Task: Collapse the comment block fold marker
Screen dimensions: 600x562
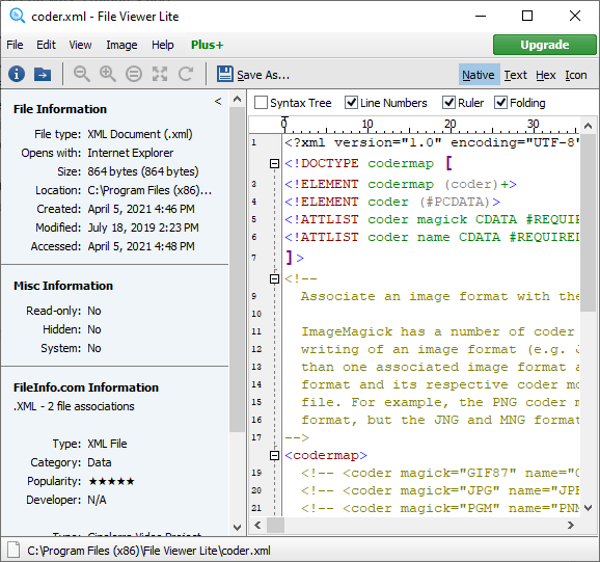Action: coord(274,278)
